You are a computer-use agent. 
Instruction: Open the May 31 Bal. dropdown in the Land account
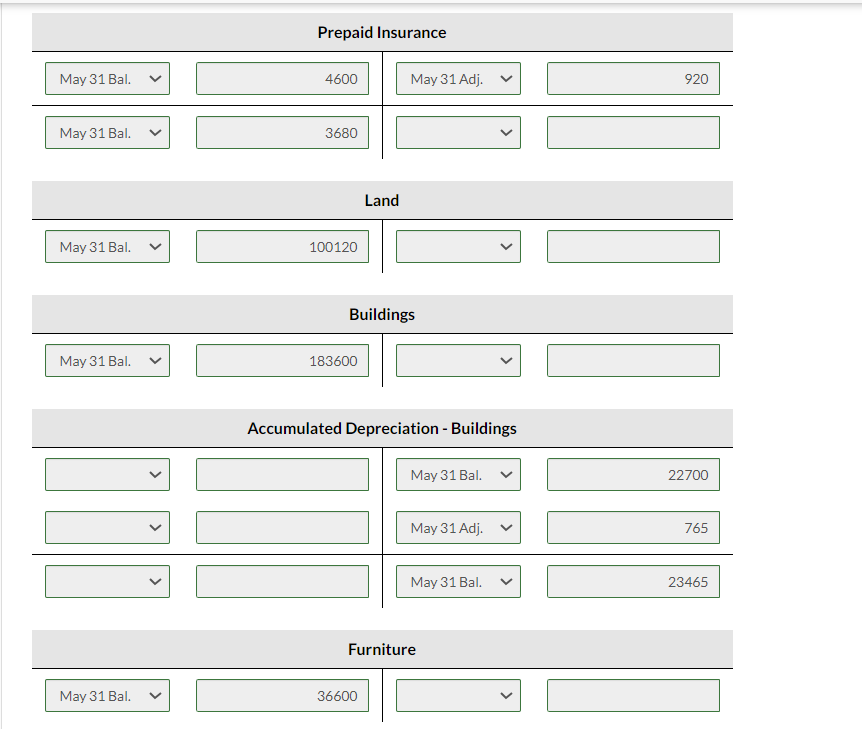tap(107, 246)
